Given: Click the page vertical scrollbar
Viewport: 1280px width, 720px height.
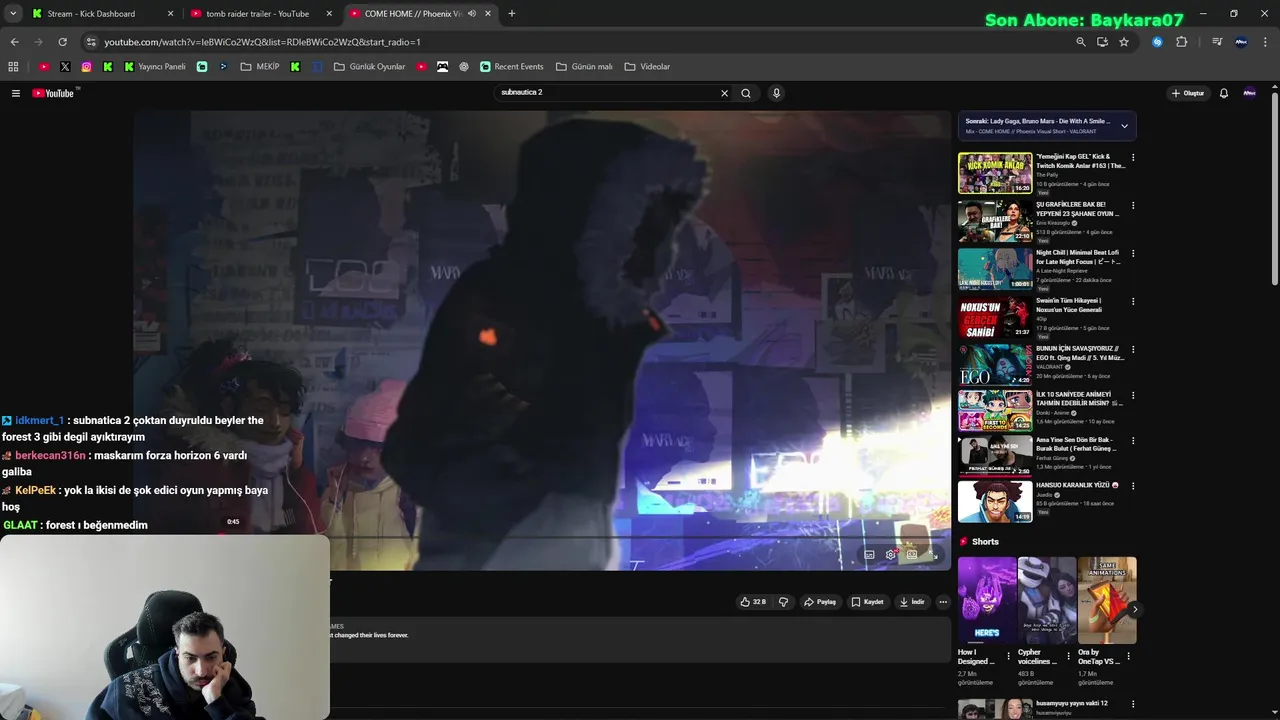Looking at the screenshot, I should pos(1274,188).
